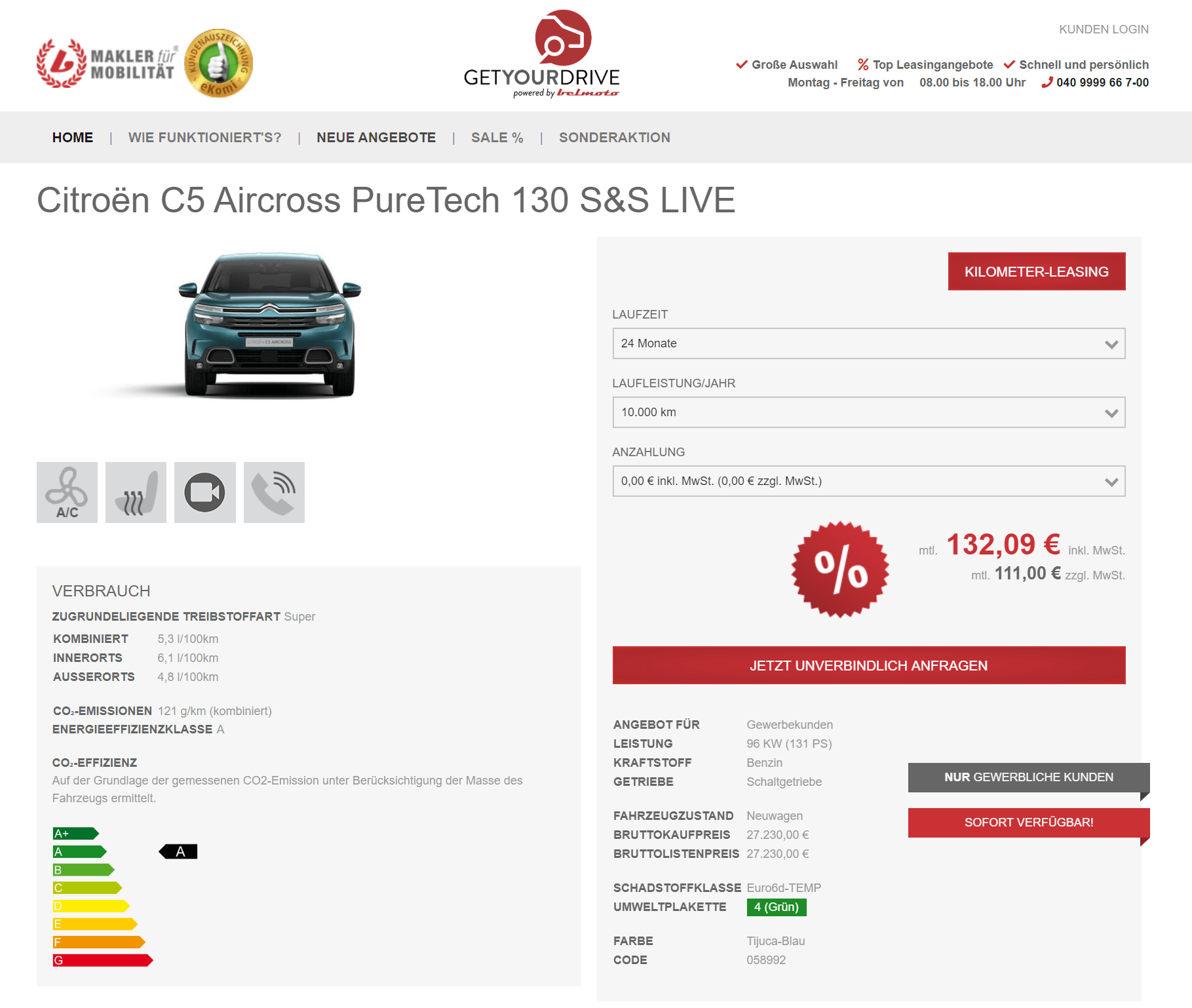Click the red G efficiency color bar
The image size is (1192, 1008).
(x=103, y=960)
